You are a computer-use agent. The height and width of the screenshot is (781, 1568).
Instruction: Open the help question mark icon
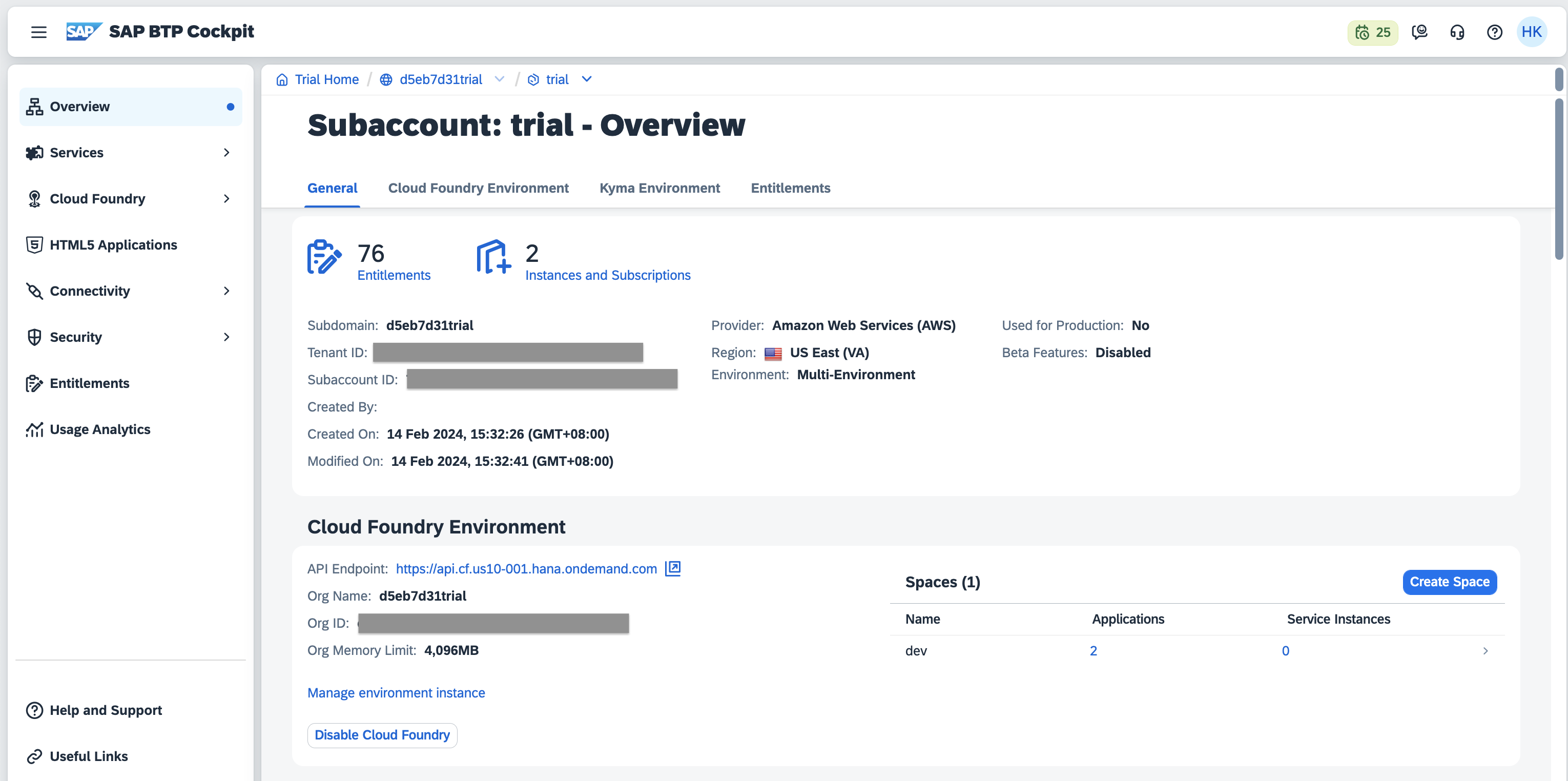pos(1494,32)
